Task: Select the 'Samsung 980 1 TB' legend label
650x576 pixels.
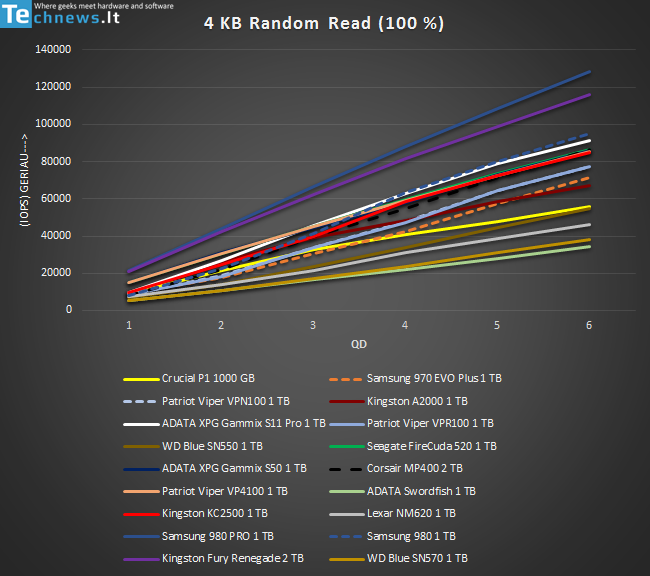Action: (411, 536)
